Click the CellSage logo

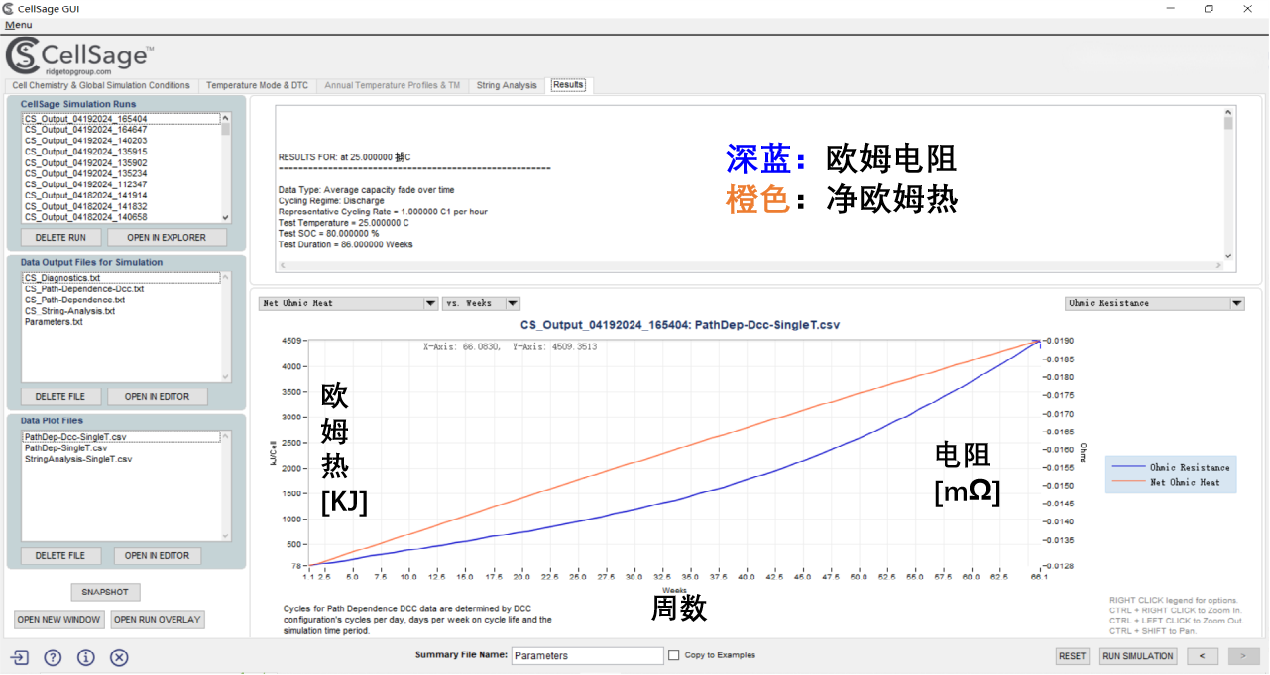[x=80, y=56]
